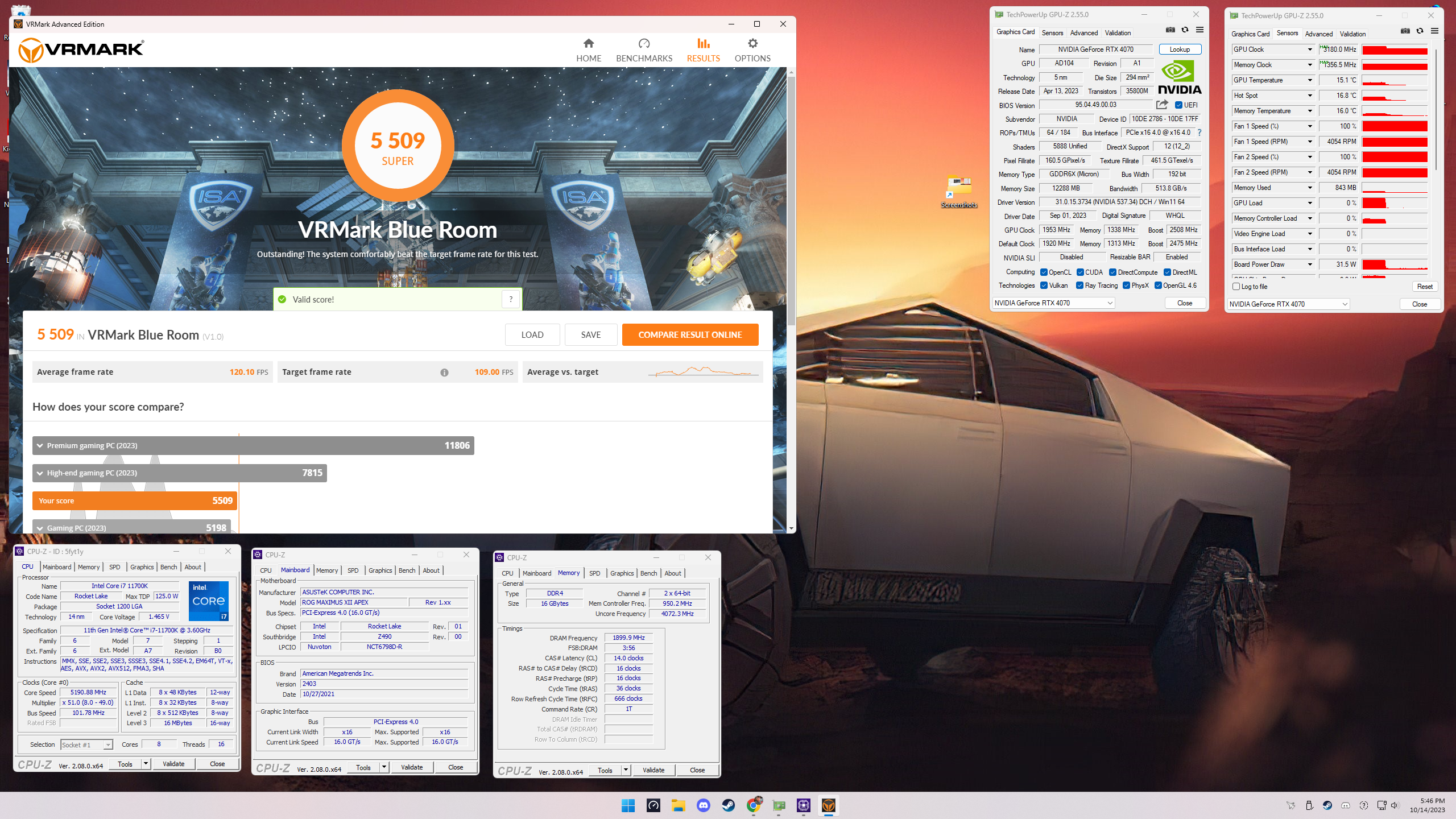Image resolution: width=1456 pixels, height=819 pixels.
Task: Click the refresh icon in the GPU-Z Graphics Card window
Action: tap(1185, 30)
